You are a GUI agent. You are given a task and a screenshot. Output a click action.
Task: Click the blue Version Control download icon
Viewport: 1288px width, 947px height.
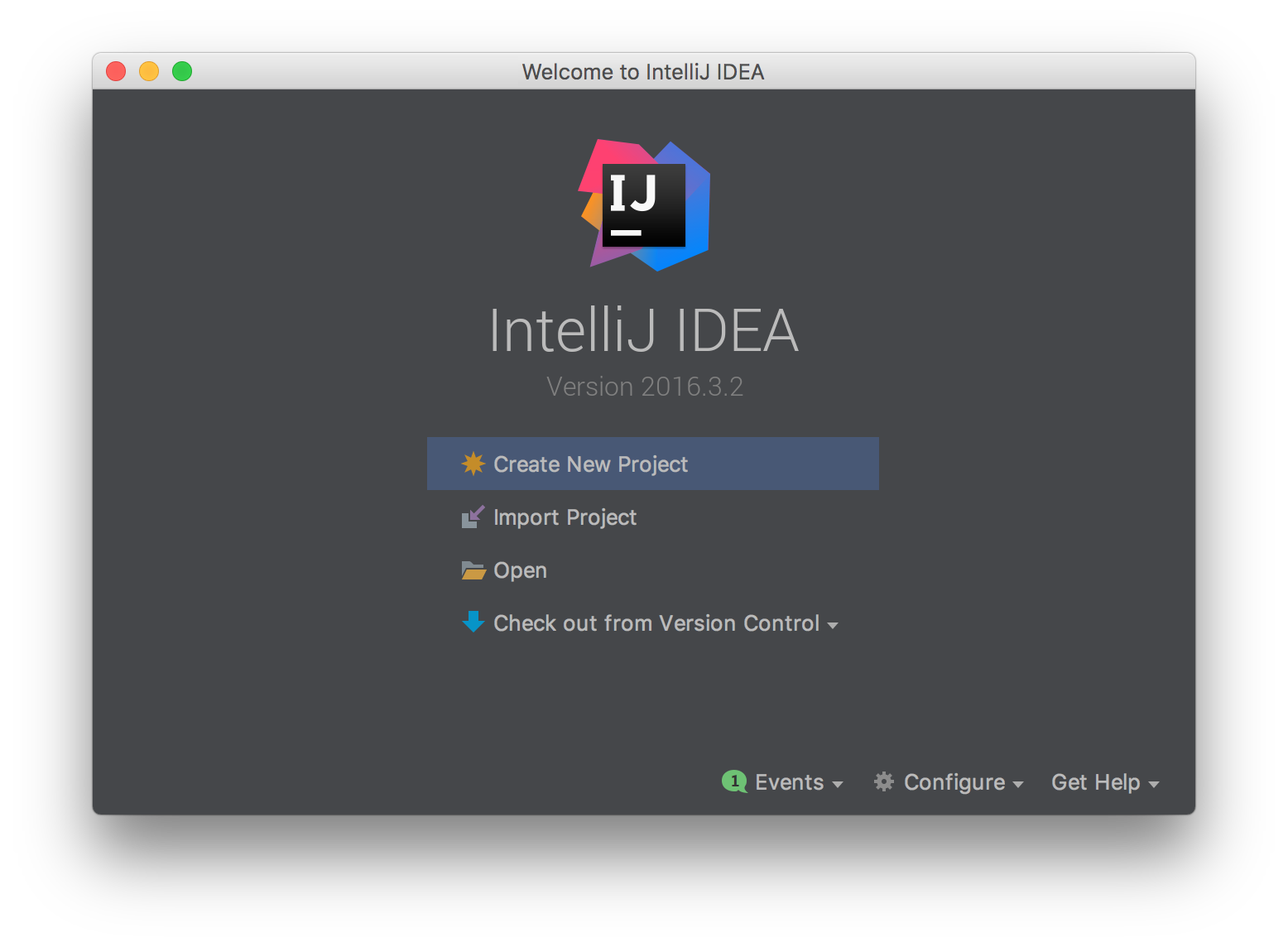(473, 622)
